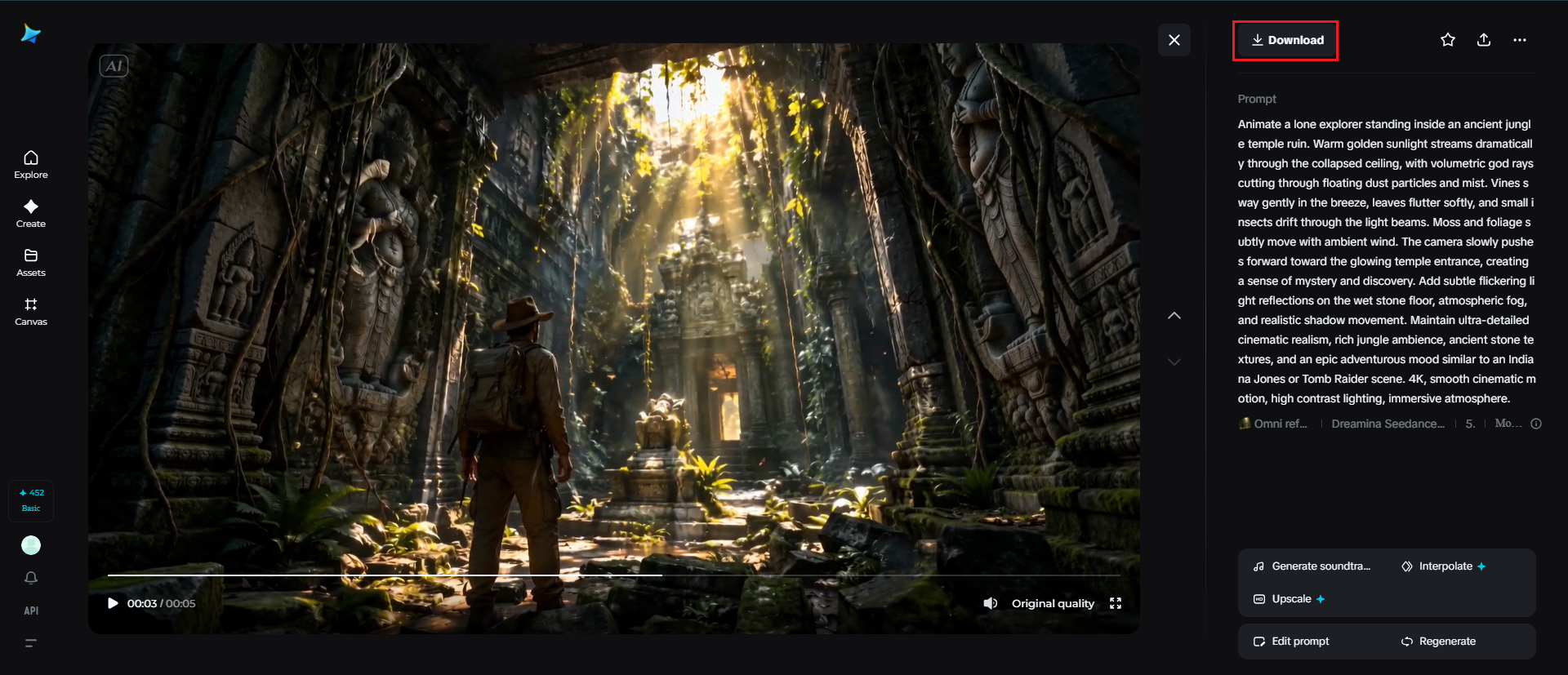Add video to favorites with star icon
The height and width of the screenshot is (675, 1568).
pyautogui.click(x=1447, y=40)
